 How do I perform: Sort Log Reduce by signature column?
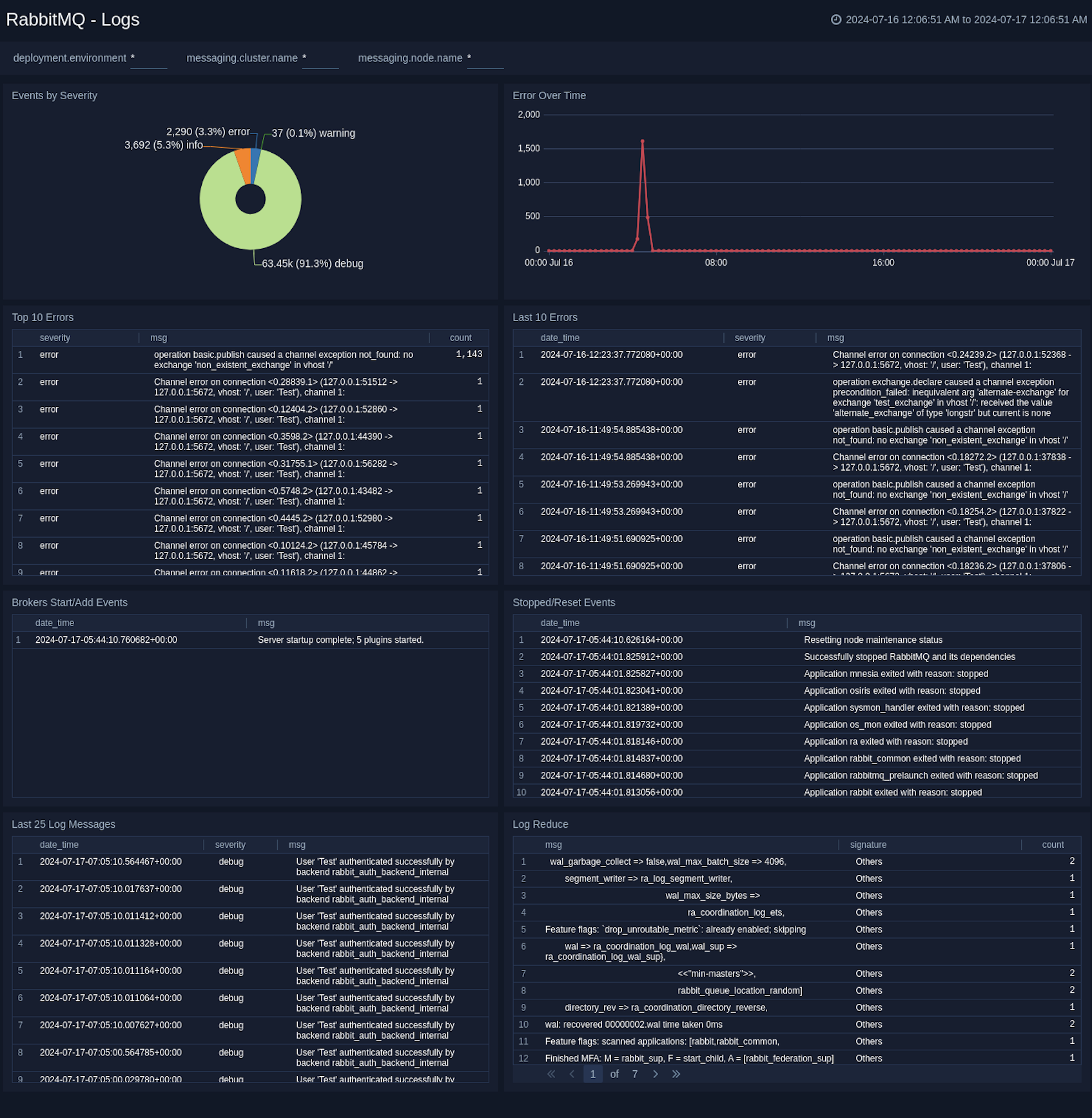[868, 845]
